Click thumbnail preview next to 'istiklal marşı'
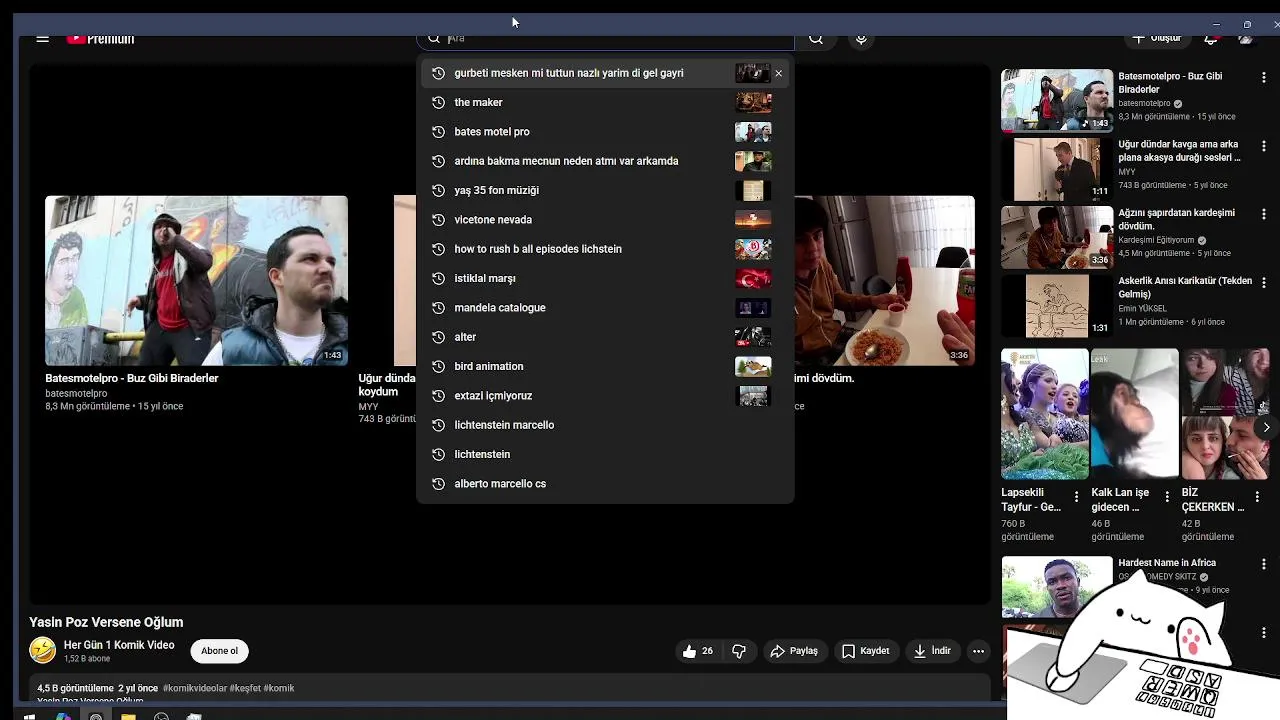The height and width of the screenshot is (720, 1280). [753, 278]
